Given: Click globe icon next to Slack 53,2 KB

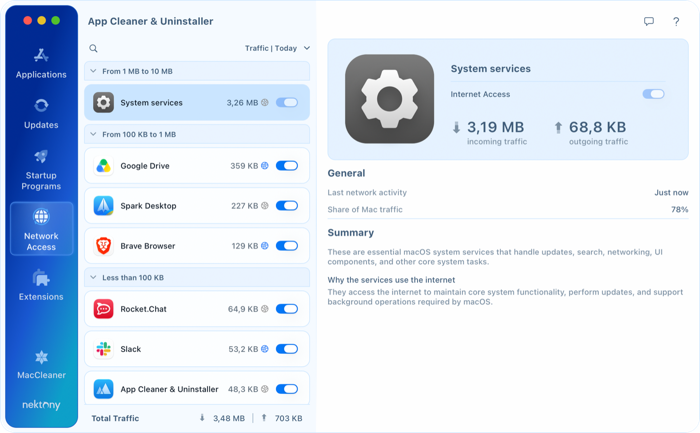Looking at the screenshot, I should click(265, 349).
